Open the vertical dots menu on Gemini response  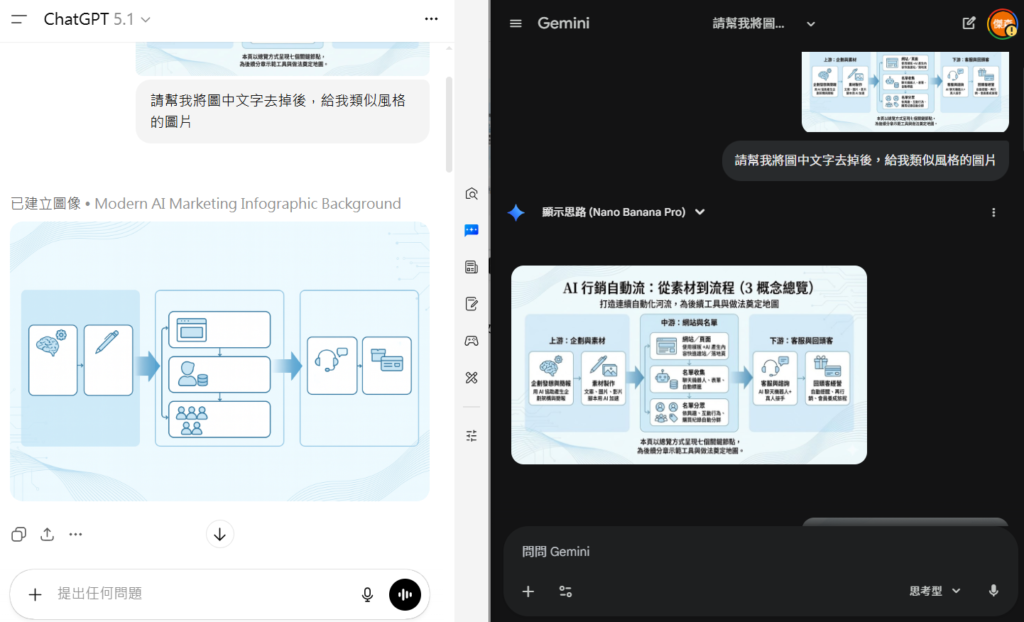tap(993, 212)
